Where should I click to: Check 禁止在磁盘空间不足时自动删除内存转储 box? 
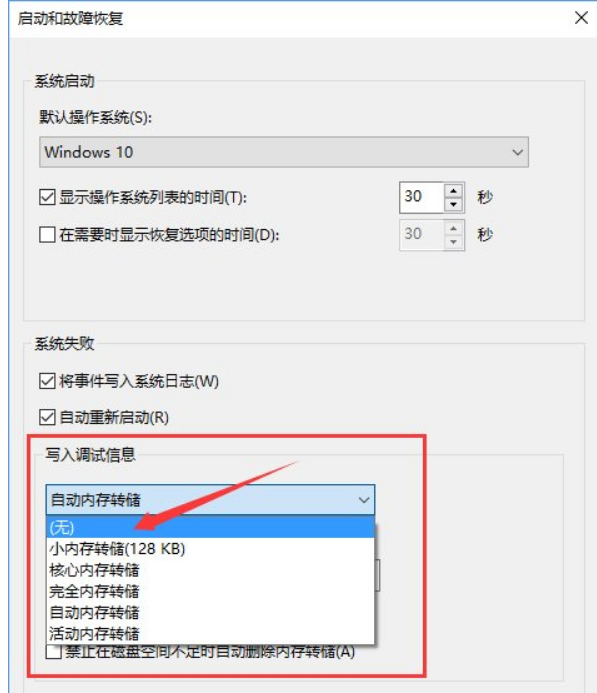[53, 652]
